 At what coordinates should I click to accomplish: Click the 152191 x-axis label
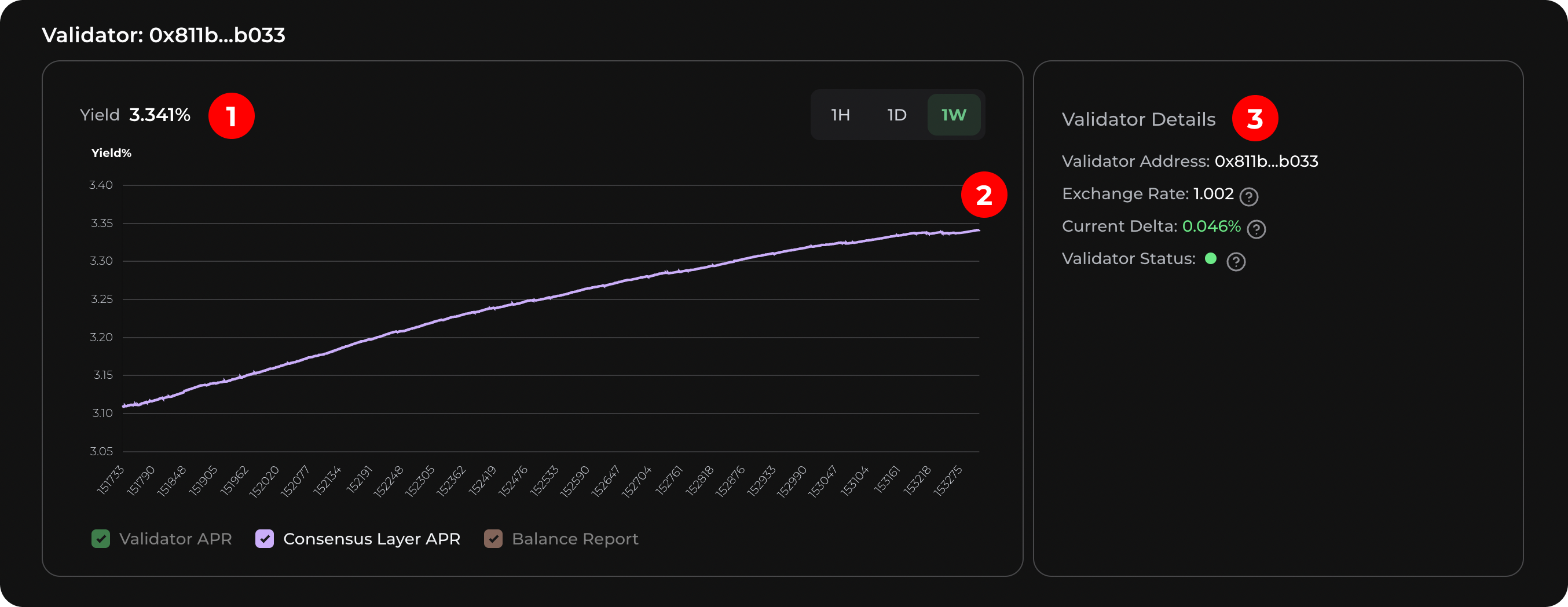pos(359,480)
